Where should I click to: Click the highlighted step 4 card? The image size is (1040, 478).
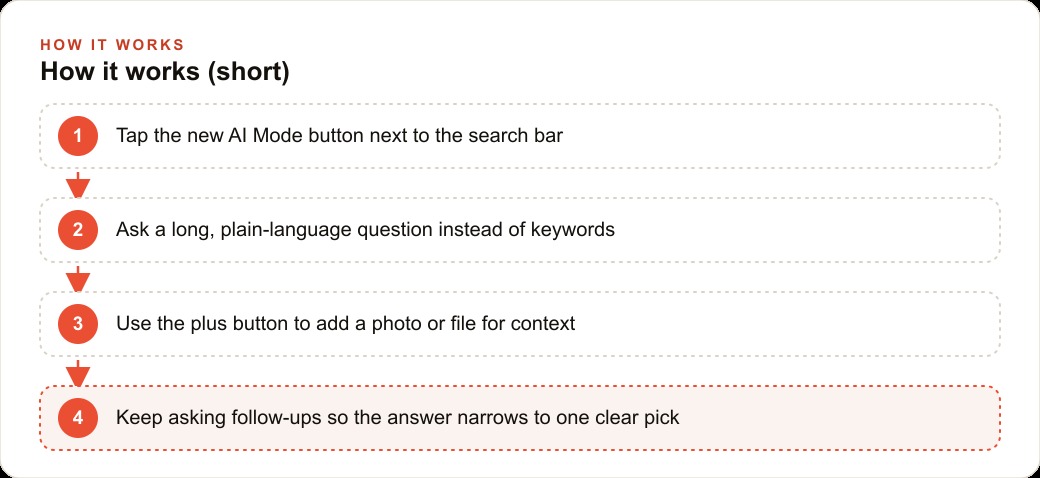[x=520, y=418]
